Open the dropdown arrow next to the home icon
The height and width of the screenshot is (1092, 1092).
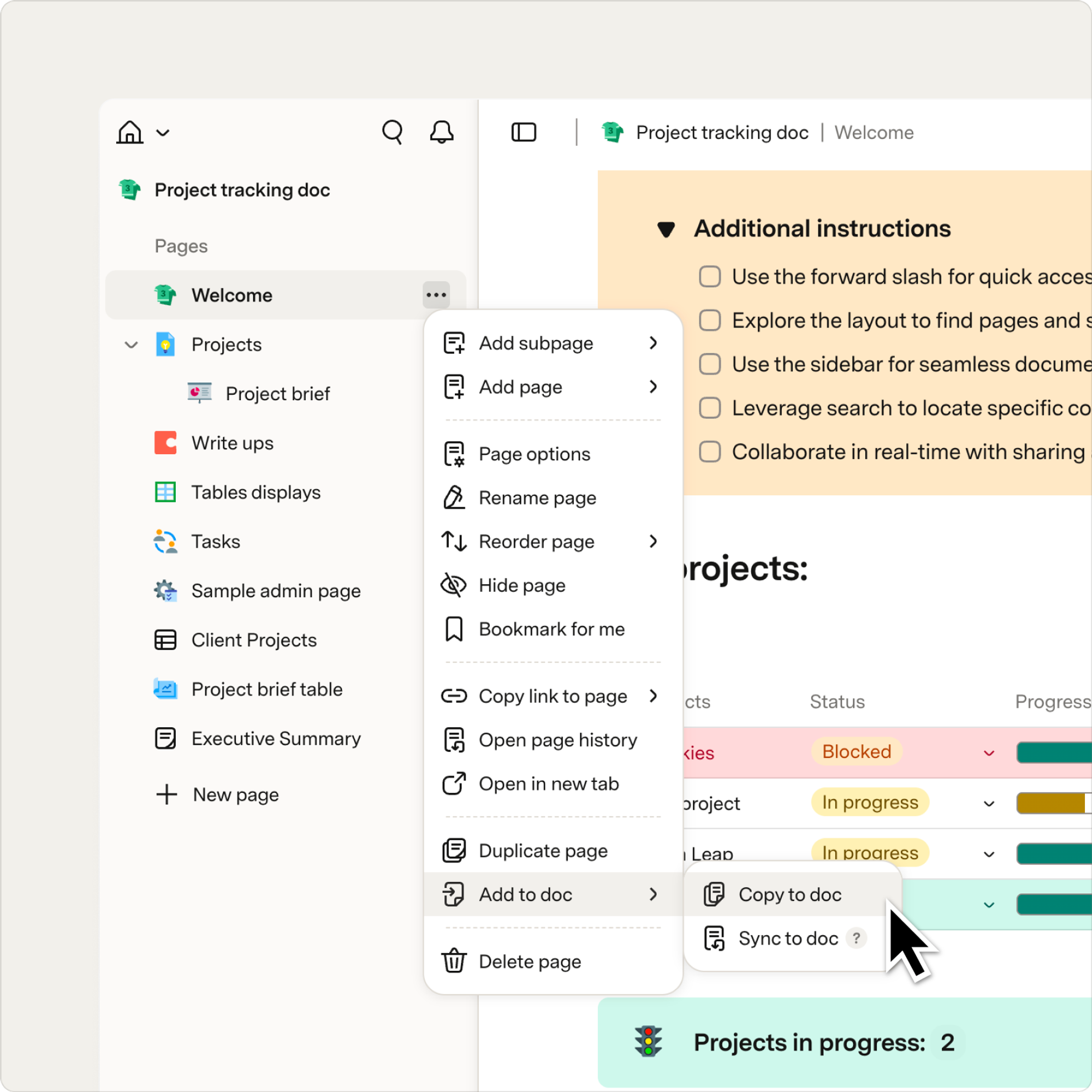[x=163, y=133]
